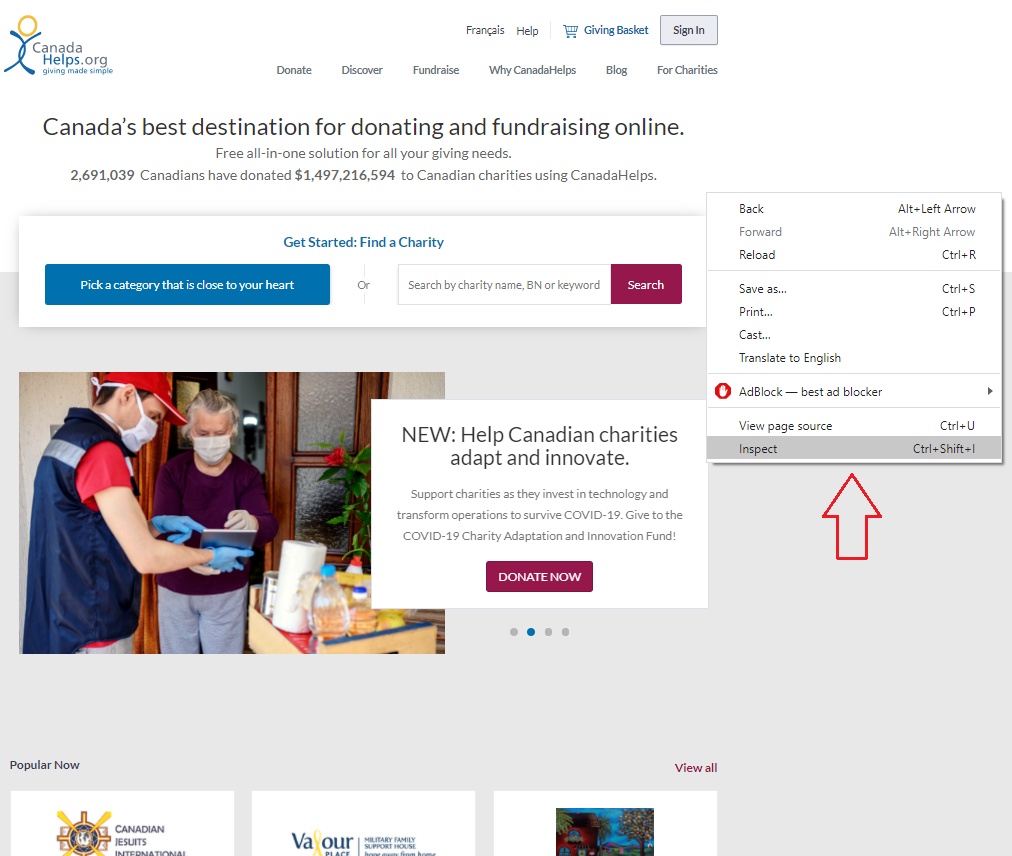
Task: Focus the charity name search field
Action: point(504,285)
